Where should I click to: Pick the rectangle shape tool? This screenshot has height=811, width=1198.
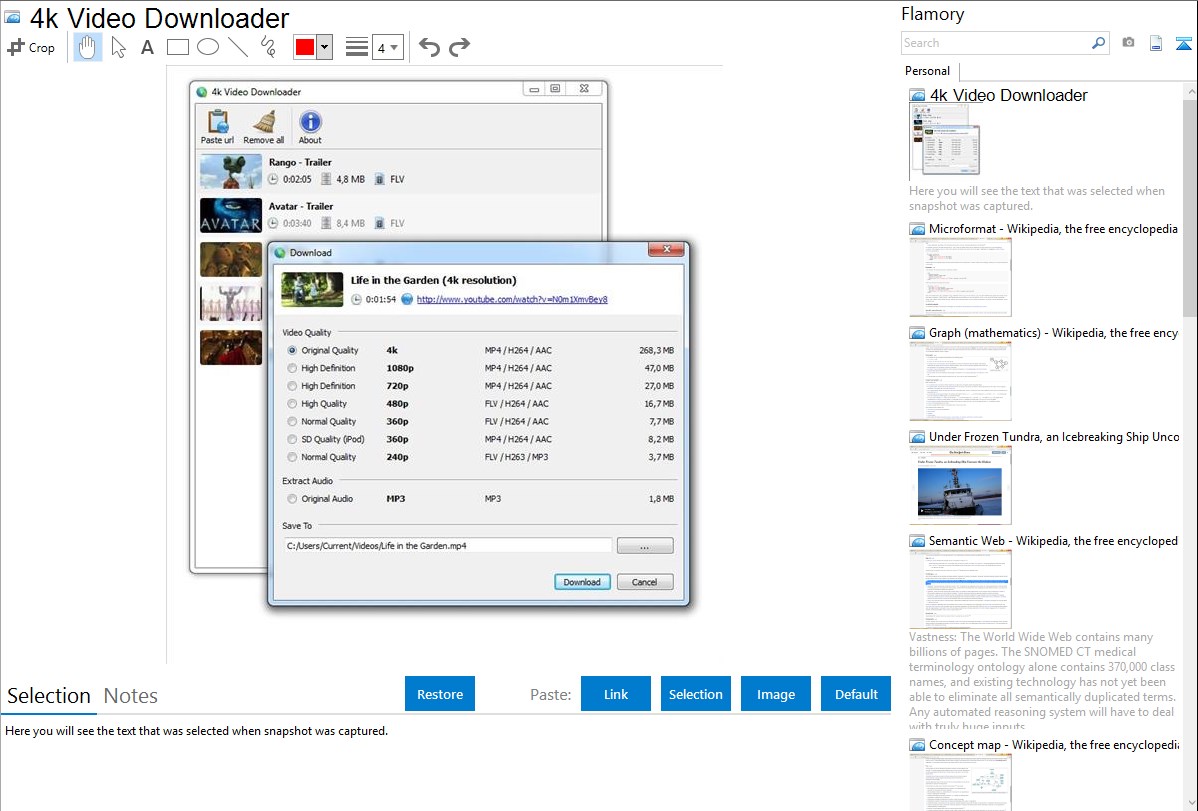point(177,47)
